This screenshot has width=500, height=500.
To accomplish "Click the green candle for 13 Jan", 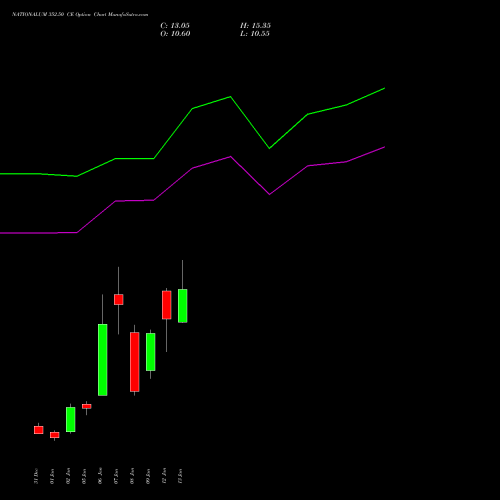I will coord(183,306).
